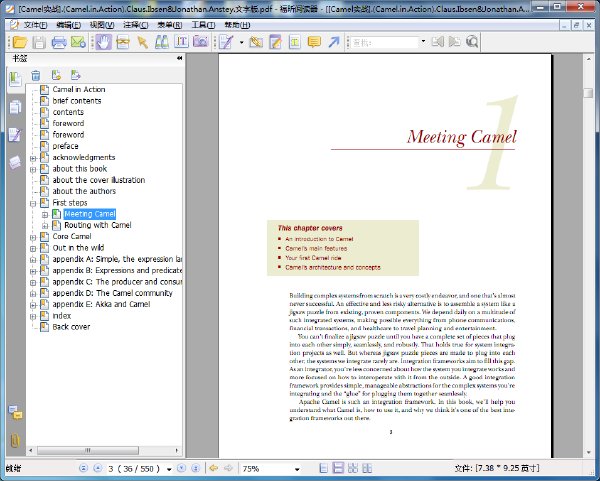Go to the next page

pyautogui.click(x=181, y=468)
